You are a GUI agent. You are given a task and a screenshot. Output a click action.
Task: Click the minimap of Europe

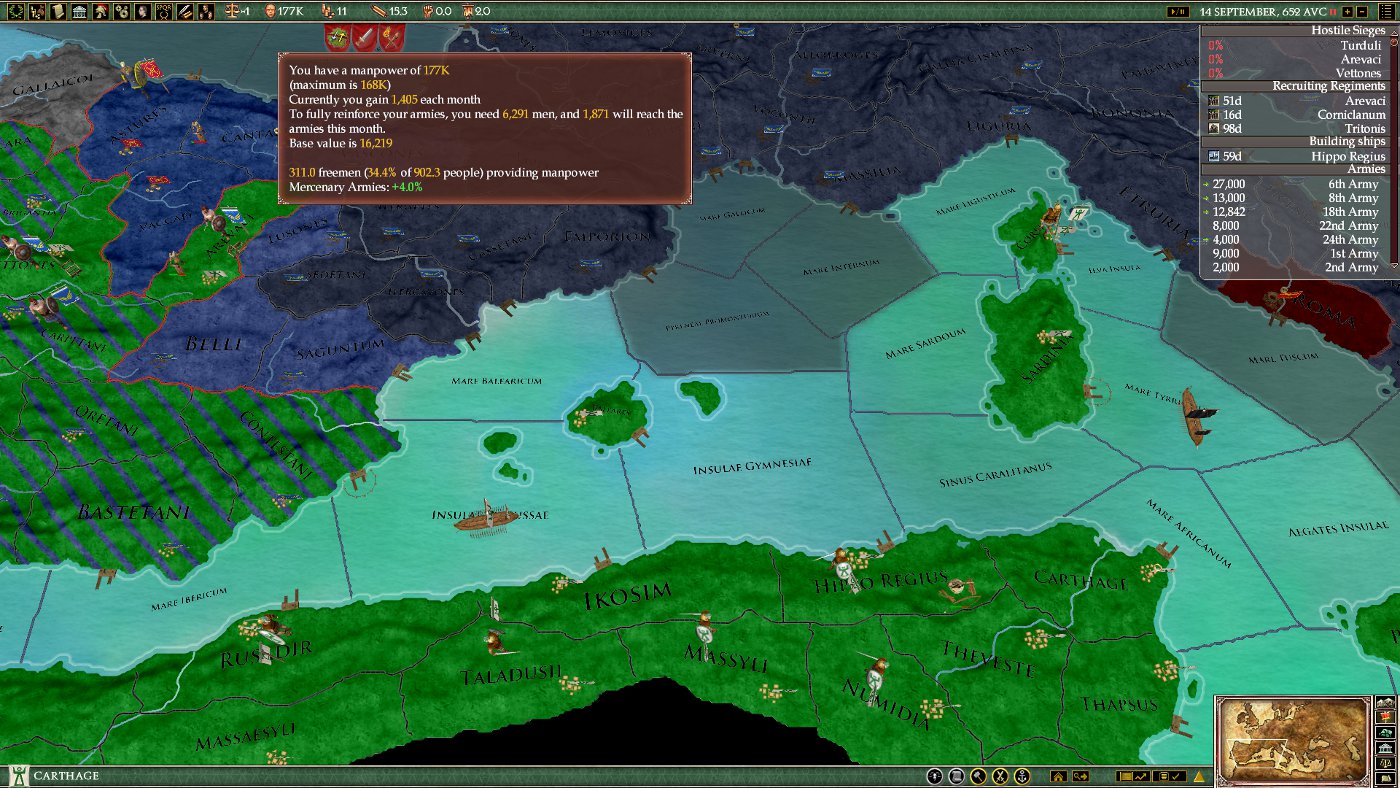click(1294, 739)
